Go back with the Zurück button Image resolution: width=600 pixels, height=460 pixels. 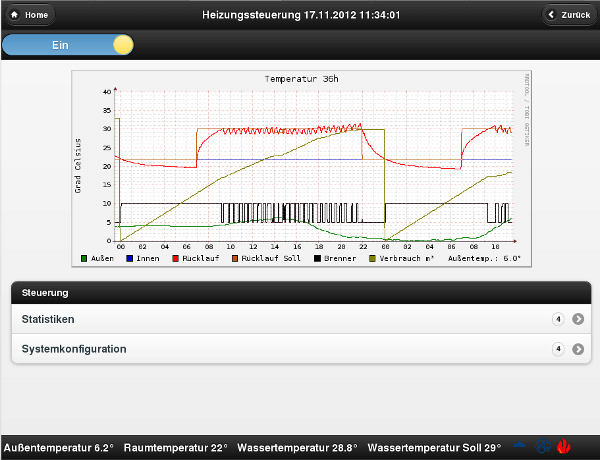coord(569,15)
